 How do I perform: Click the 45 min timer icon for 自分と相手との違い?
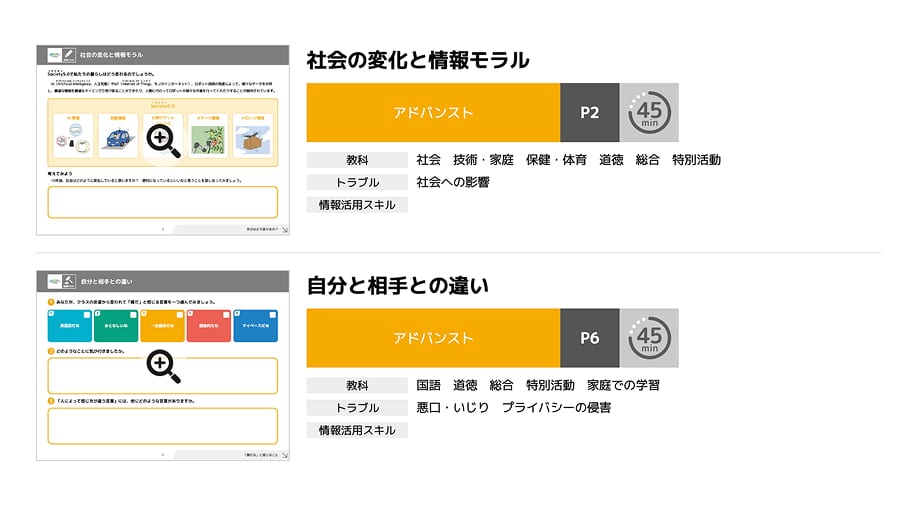(x=649, y=338)
